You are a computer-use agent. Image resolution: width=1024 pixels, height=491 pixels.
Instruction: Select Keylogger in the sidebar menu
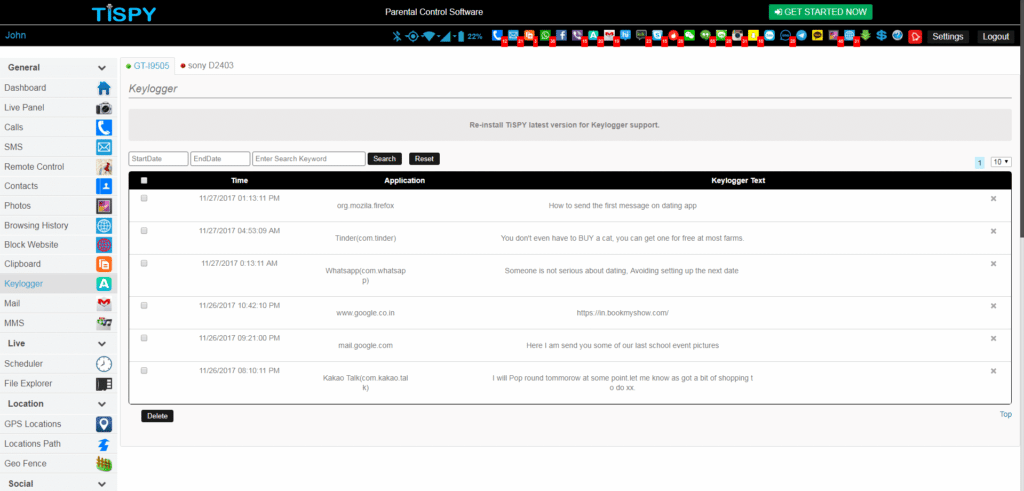click(58, 284)
